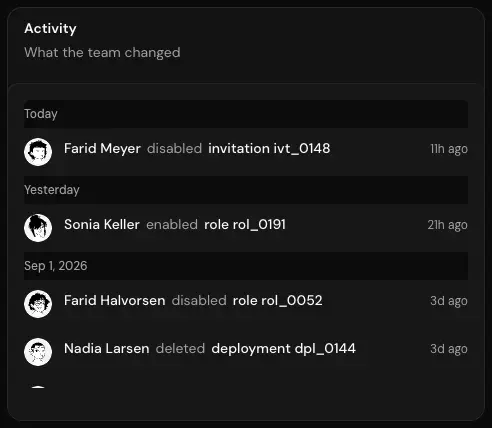
Task: Select the Sep 1, 2026 header
Action: point(246,266)
